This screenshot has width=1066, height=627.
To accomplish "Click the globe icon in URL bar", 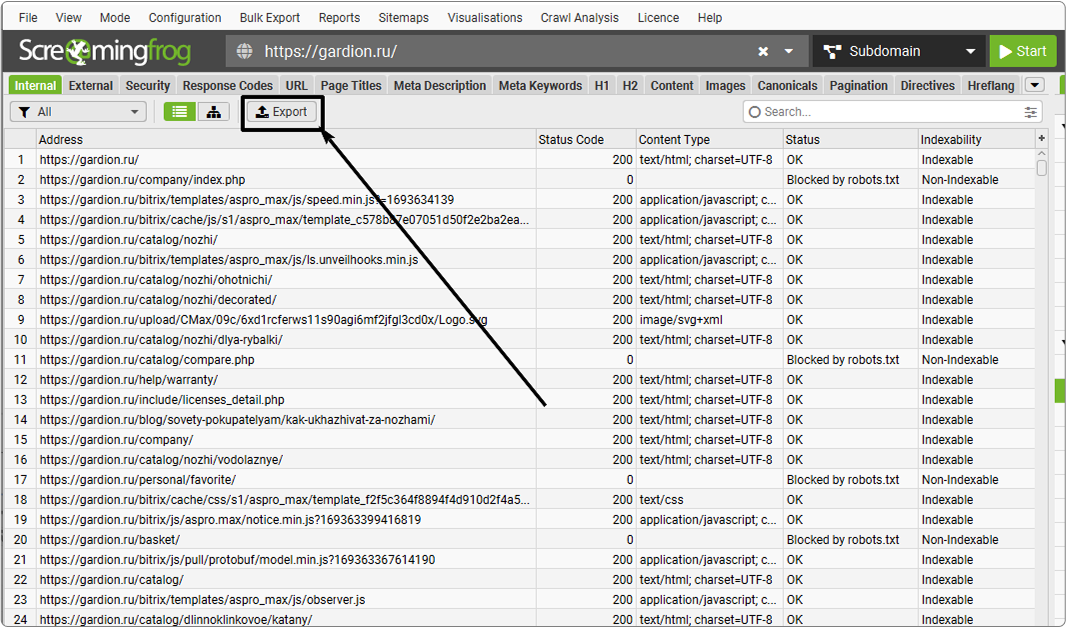I will pyautogui.click(x=244, y=51).
